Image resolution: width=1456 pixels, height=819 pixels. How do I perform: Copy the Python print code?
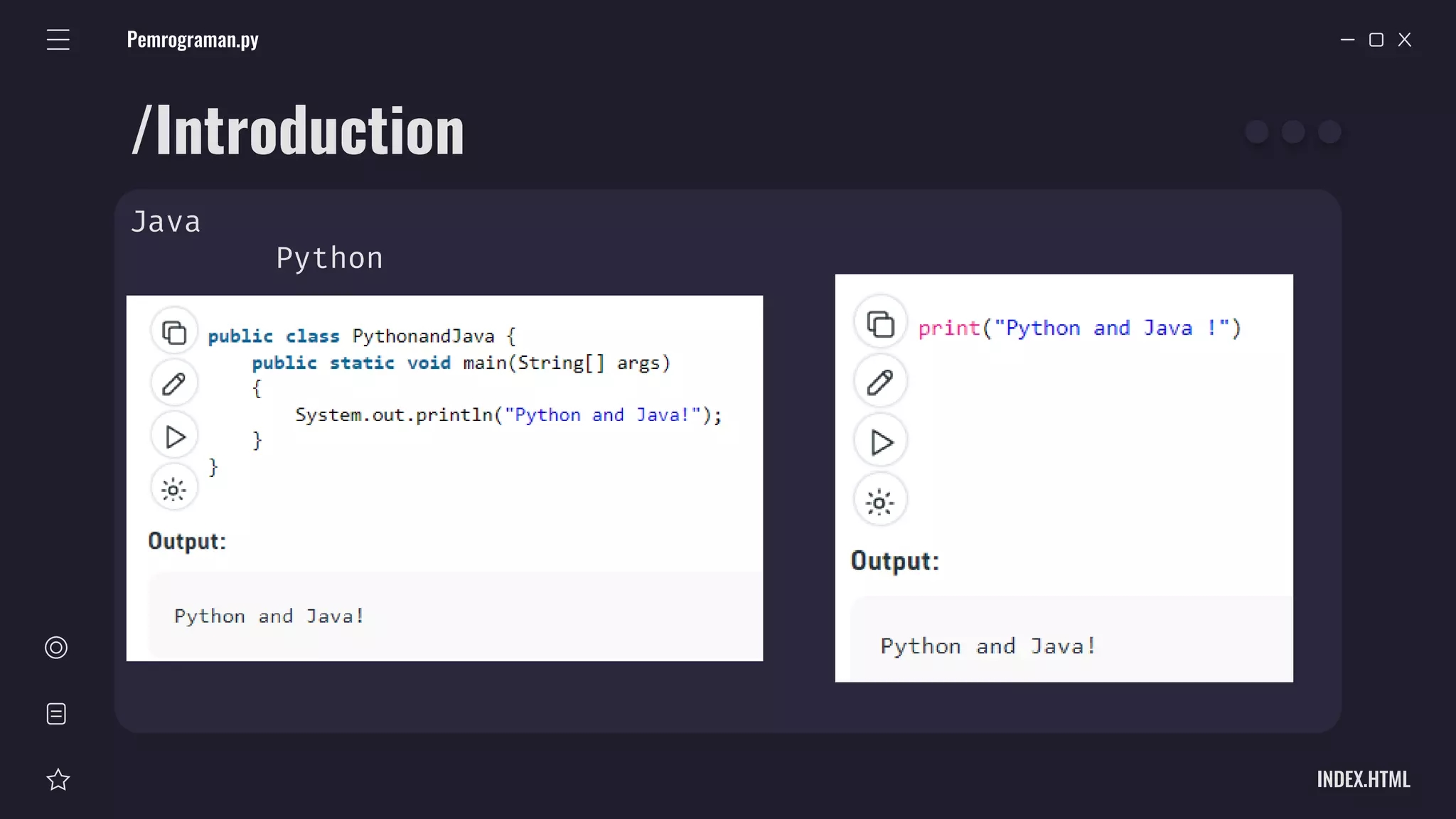[x=881, y=324]
